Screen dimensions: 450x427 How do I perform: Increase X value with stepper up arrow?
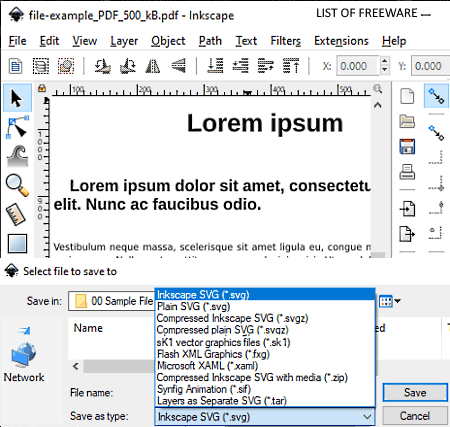pos(384,61)
